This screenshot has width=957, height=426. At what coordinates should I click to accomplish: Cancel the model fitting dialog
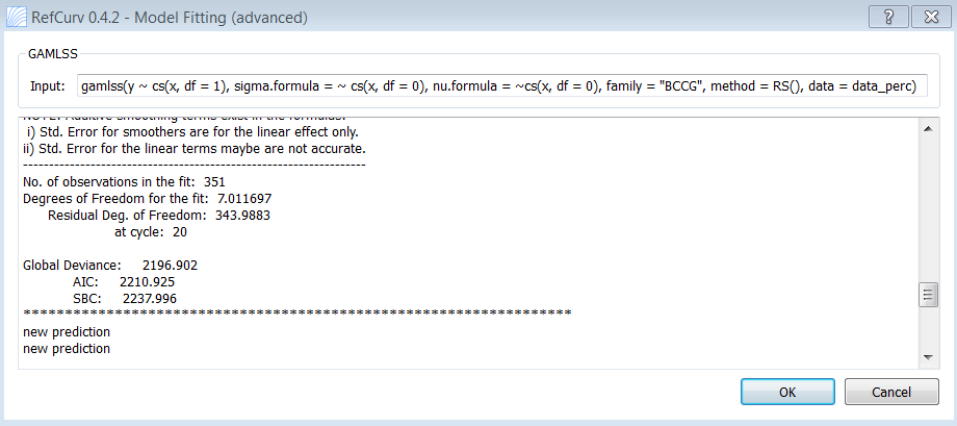pos(892,392)
